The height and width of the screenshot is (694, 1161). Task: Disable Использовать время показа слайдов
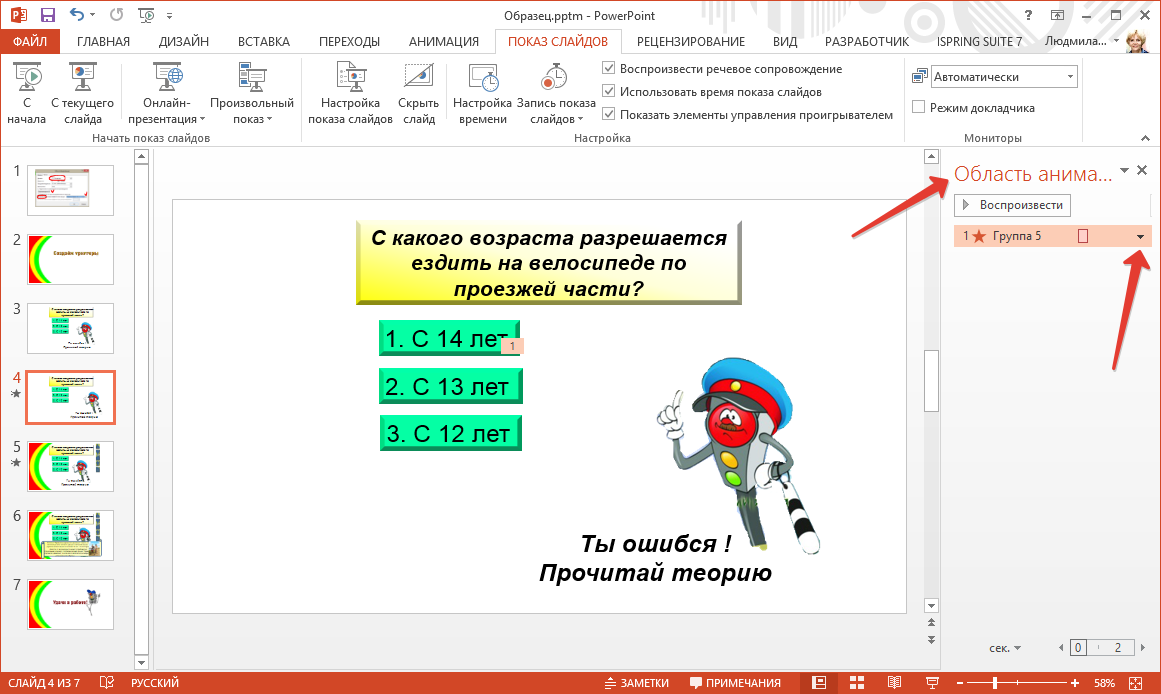(x=607, y=90)
